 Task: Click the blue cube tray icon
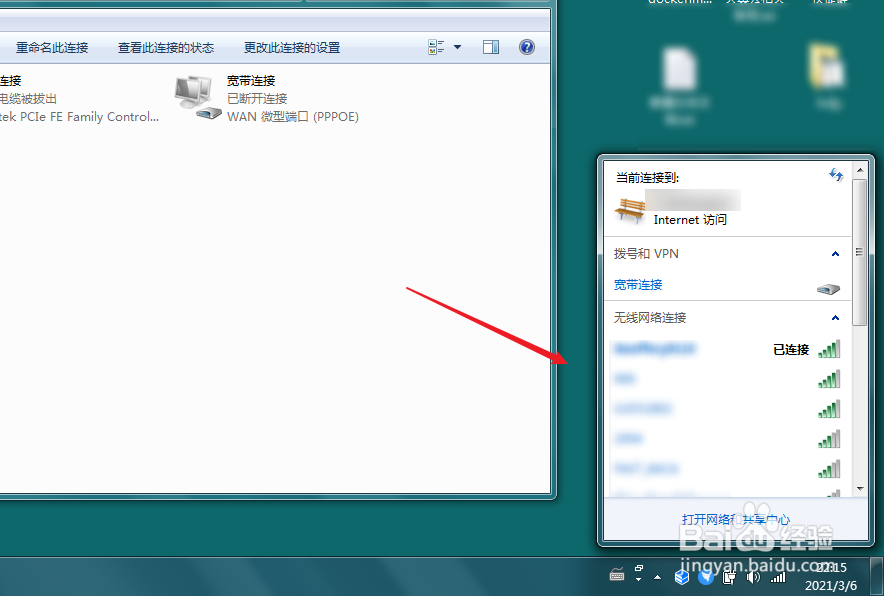pos(682,577)
